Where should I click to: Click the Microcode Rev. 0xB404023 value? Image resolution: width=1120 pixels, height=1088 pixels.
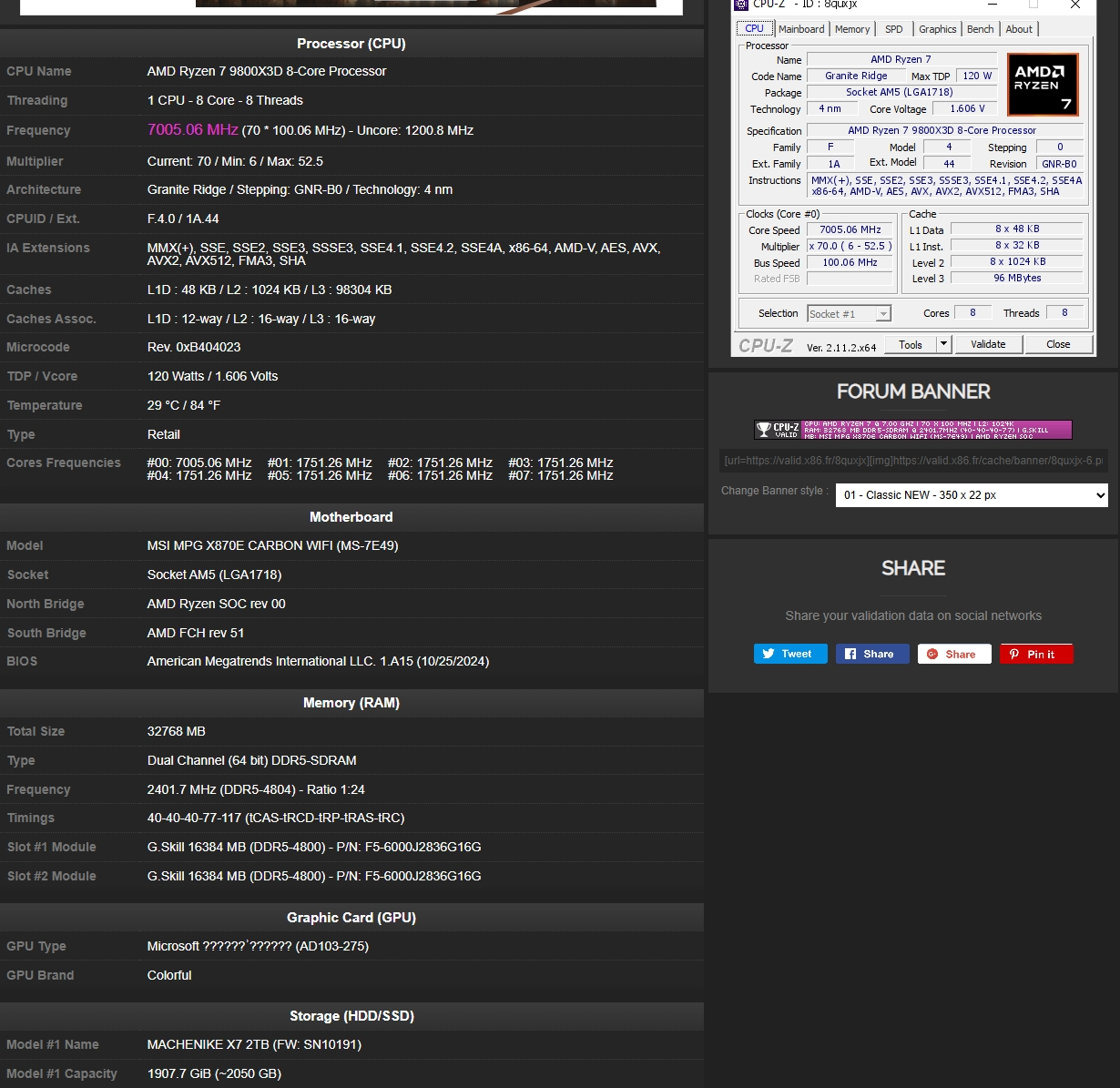pyautogui.click(x=194, y=347)
